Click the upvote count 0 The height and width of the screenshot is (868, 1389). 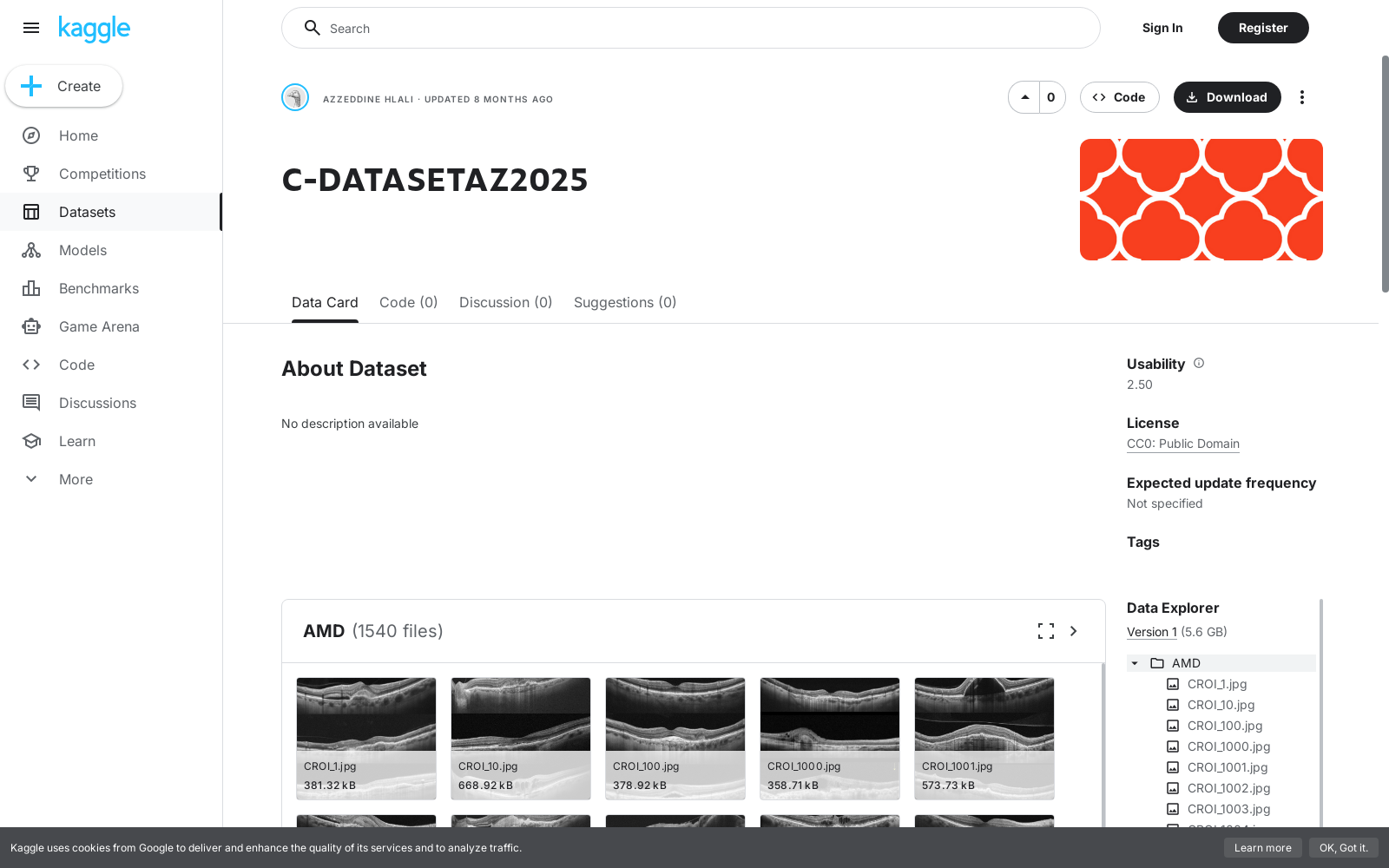coord(1051,97)
